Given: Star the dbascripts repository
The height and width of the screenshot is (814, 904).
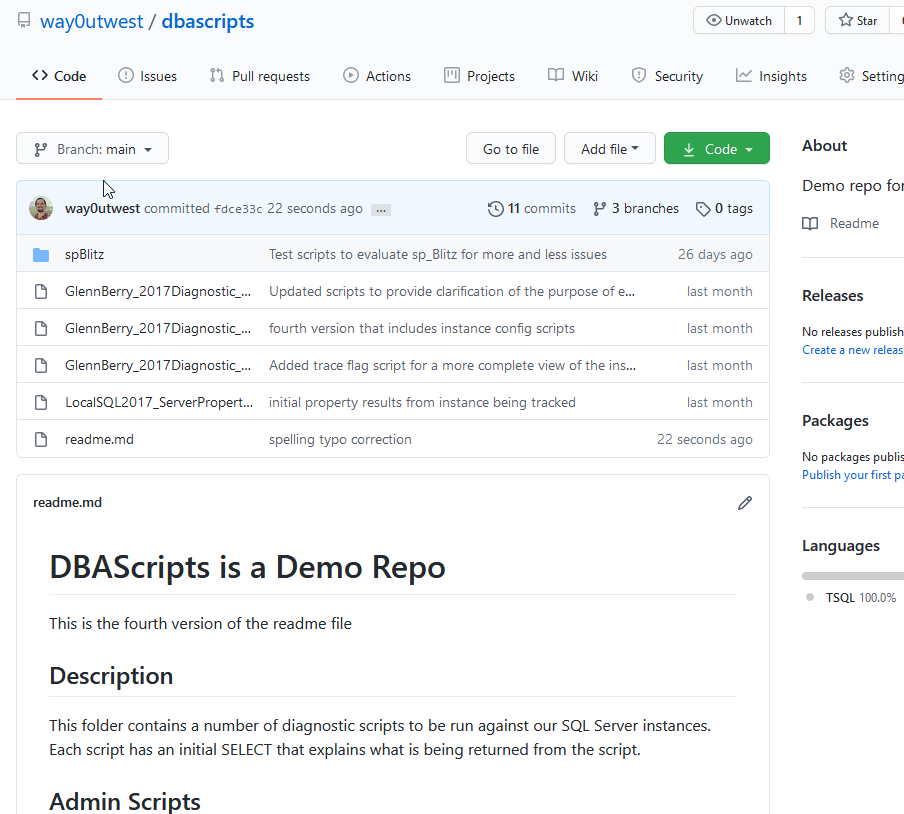Looking at the screenshot, I should (x=858, y=21).
